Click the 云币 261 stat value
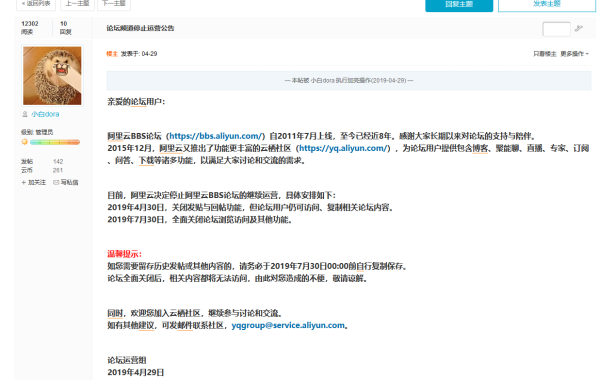The height and width of the screenshot is (380, 616). click(x=58, y=170)
